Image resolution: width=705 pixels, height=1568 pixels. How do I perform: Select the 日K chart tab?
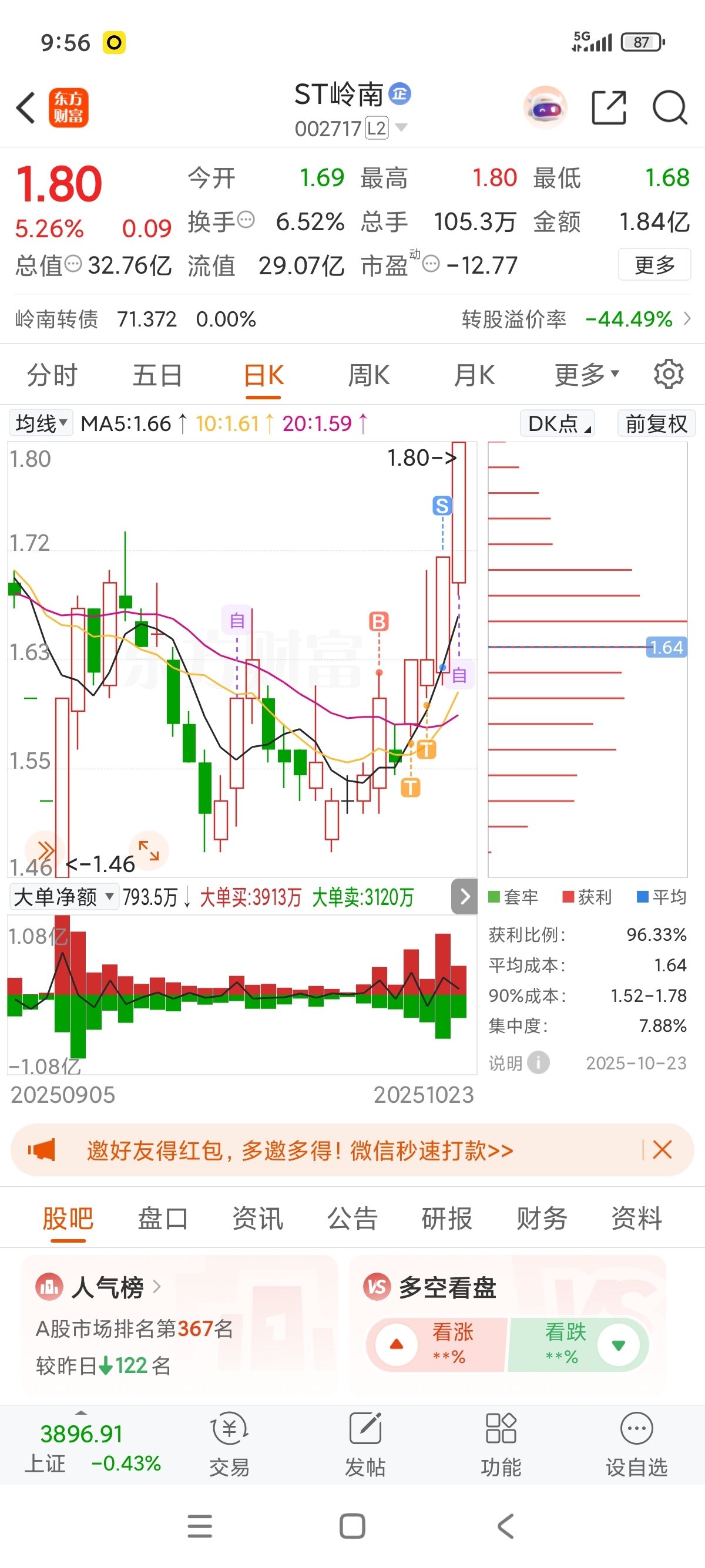tap(264, 374)
